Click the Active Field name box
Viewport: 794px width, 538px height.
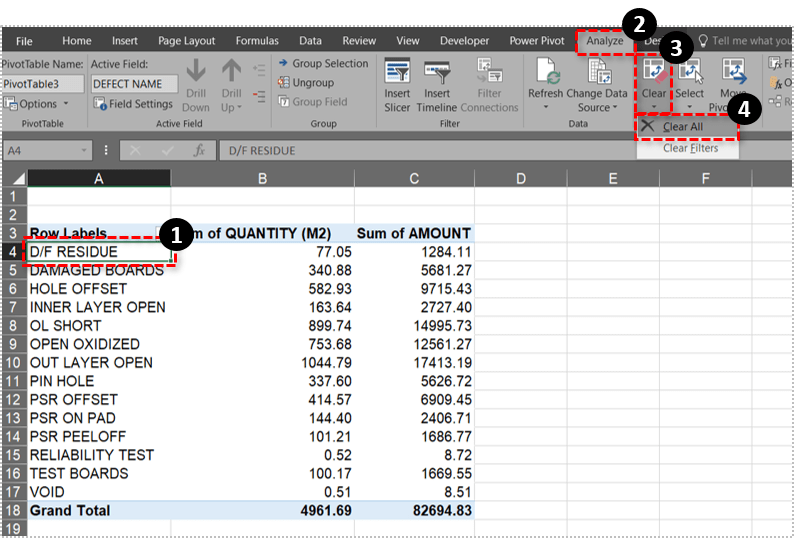pyautogui.click(x=134, y=84)
